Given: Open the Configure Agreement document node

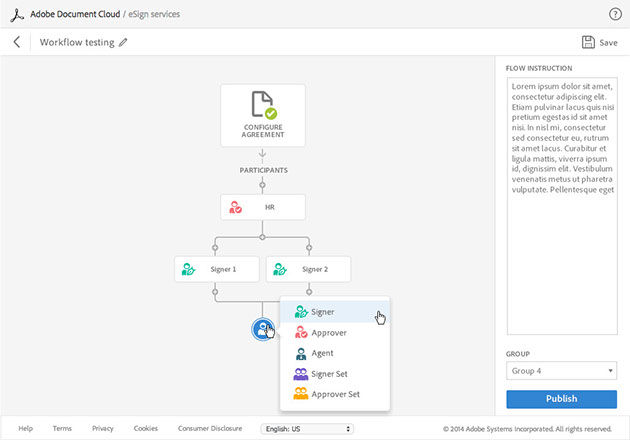Looking at the screenshot, I should (262, 115).
